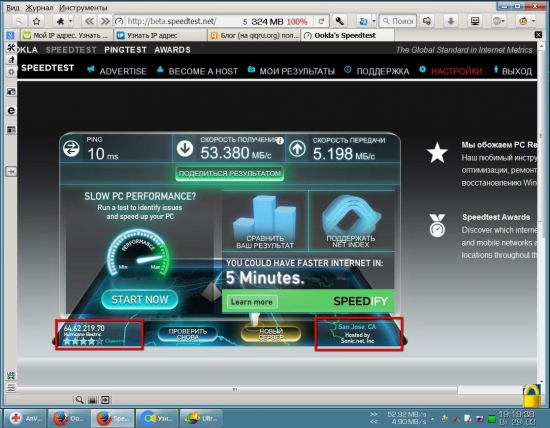This screenshot has width=550, height=428.
Task: Click the search engine selector icon
Action: [x=363, y=21]
